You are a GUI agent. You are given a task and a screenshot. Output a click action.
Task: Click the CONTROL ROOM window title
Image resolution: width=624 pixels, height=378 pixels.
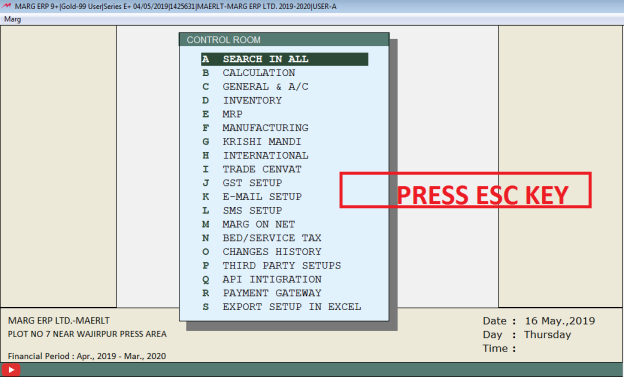223,40
